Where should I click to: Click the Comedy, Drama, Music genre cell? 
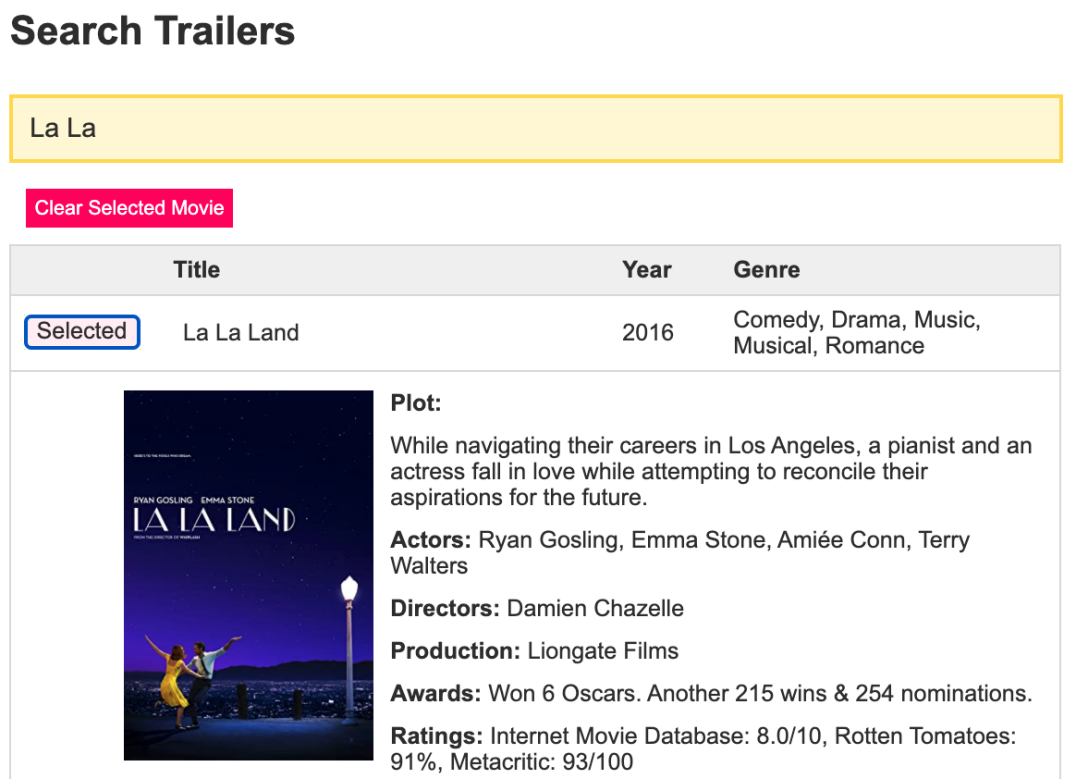coord(856,333)
